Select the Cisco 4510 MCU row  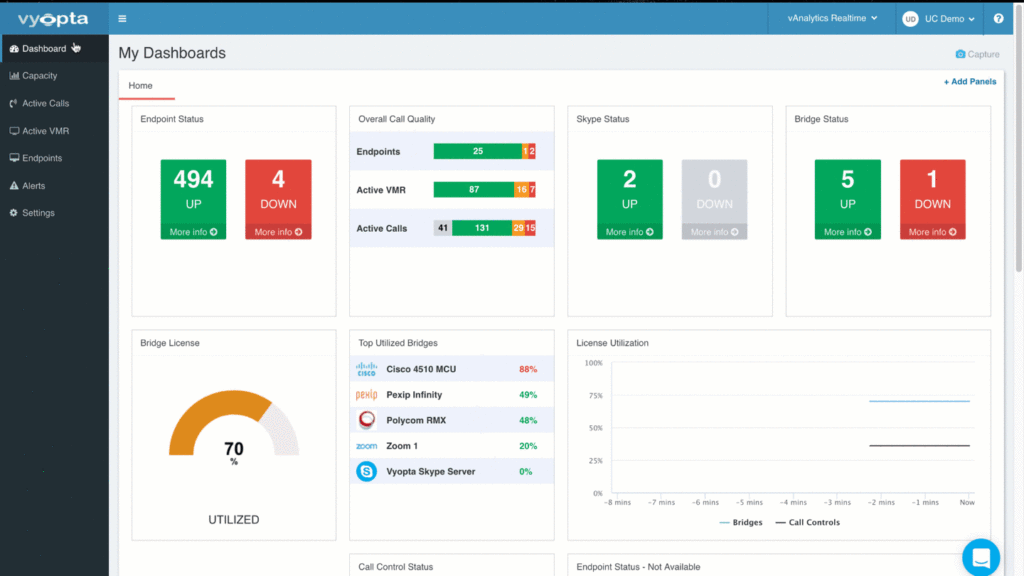tap(452, 369)
